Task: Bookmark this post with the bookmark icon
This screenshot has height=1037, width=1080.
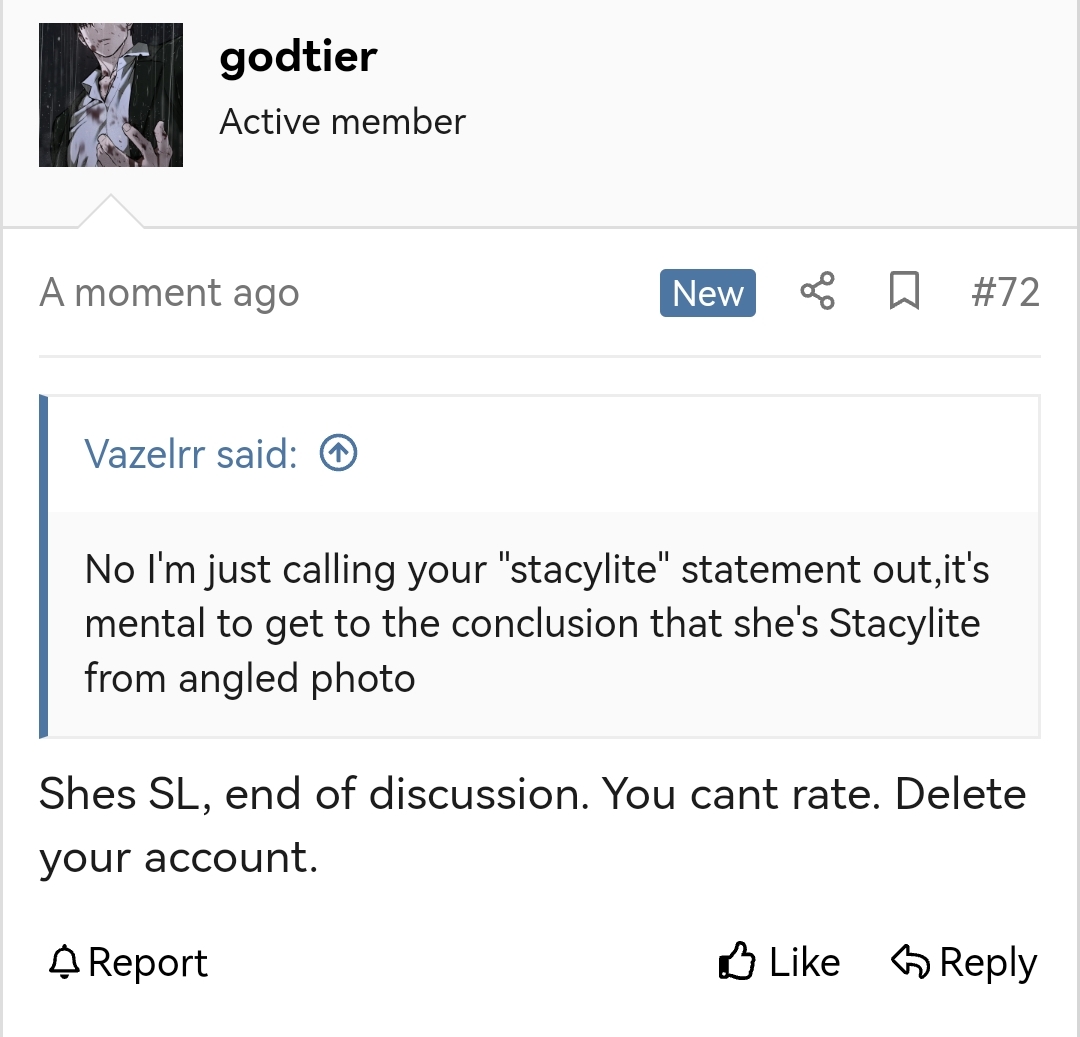Action: [x=904, y=293]
